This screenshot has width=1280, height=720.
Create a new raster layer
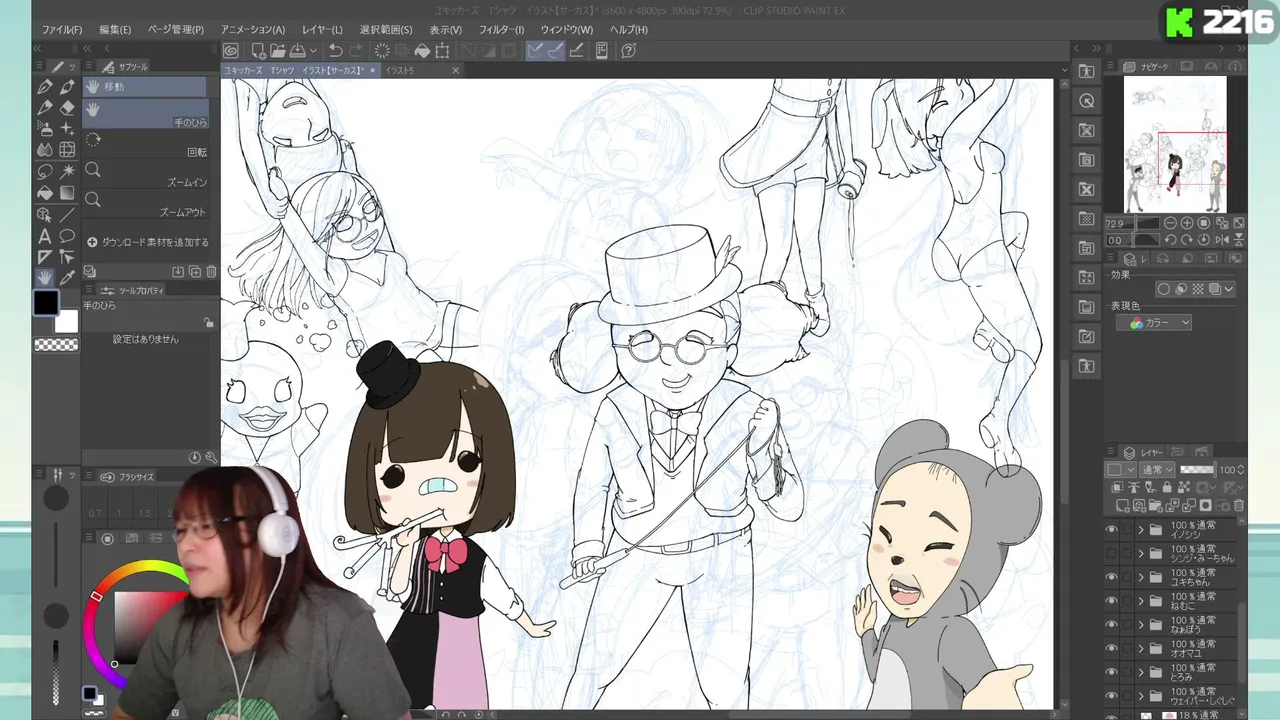1125,506
